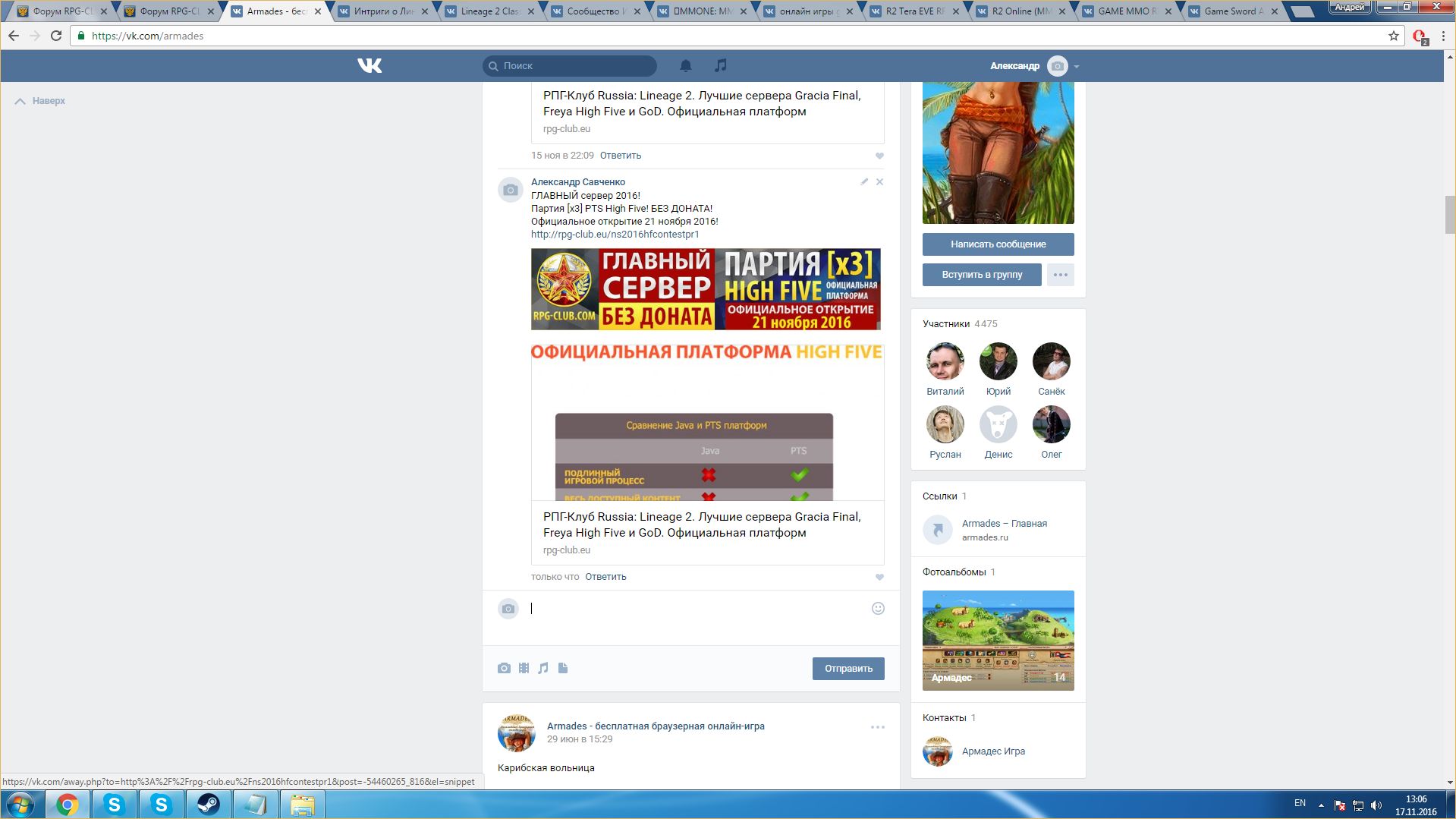Viewport: 1456px width, 819px height.
Task: Open the Армадес photo album thumbnail
Action: [998, 641]
